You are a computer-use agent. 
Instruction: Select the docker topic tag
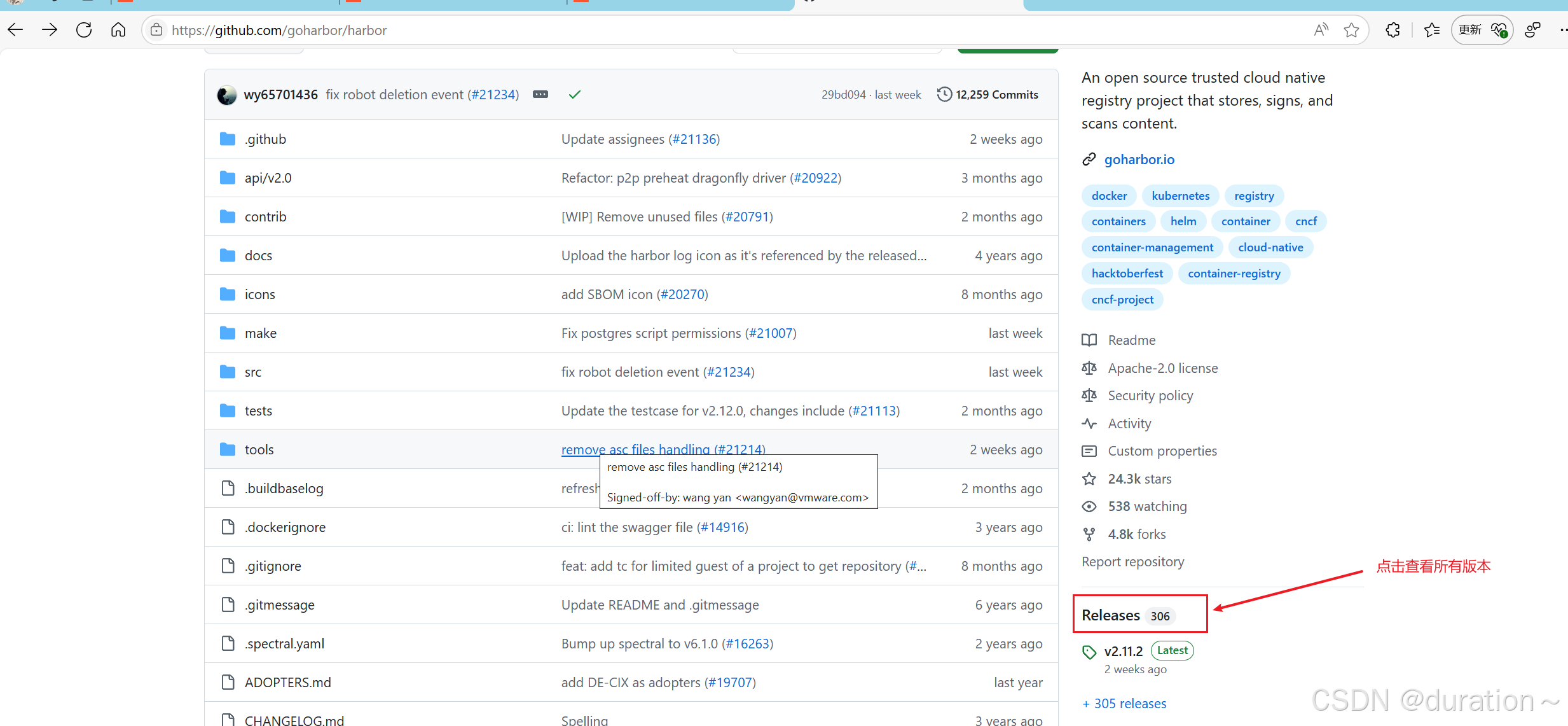[1109, 195]
